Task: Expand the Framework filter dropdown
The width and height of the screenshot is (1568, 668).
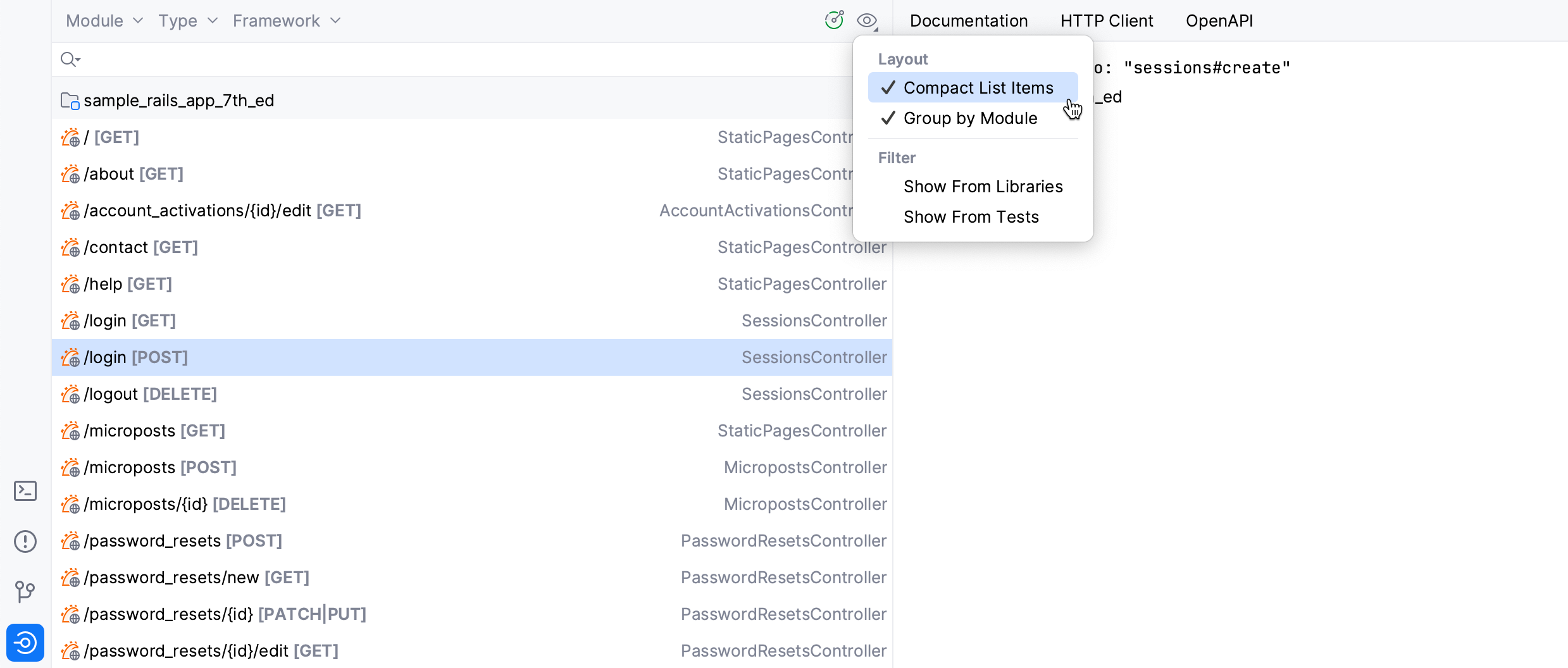Action: [286, 20]
